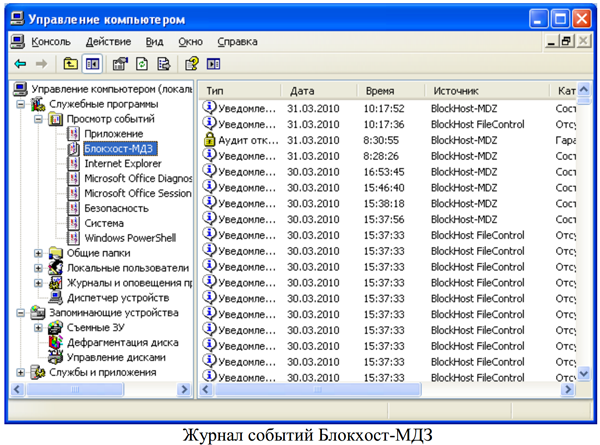Expand the Съемные ЗУ node

(x=38, y=328)
